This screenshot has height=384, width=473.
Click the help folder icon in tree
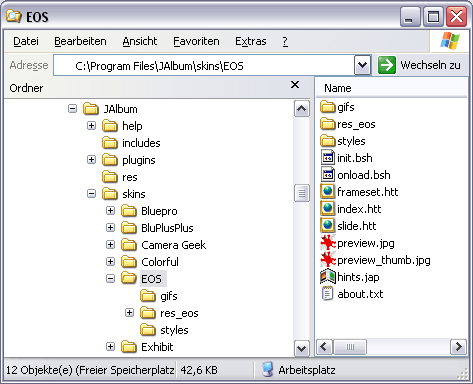[110, 126]
